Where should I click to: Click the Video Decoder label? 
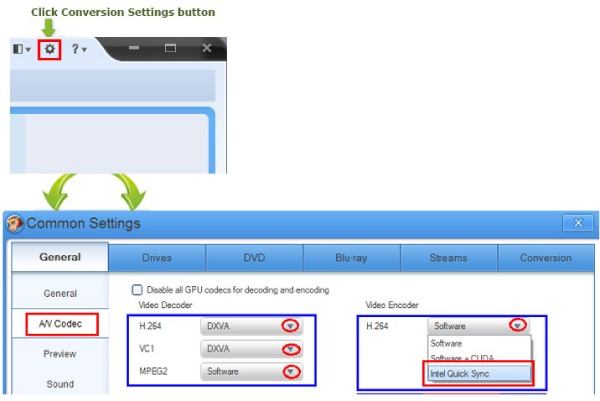click(165, 305)
